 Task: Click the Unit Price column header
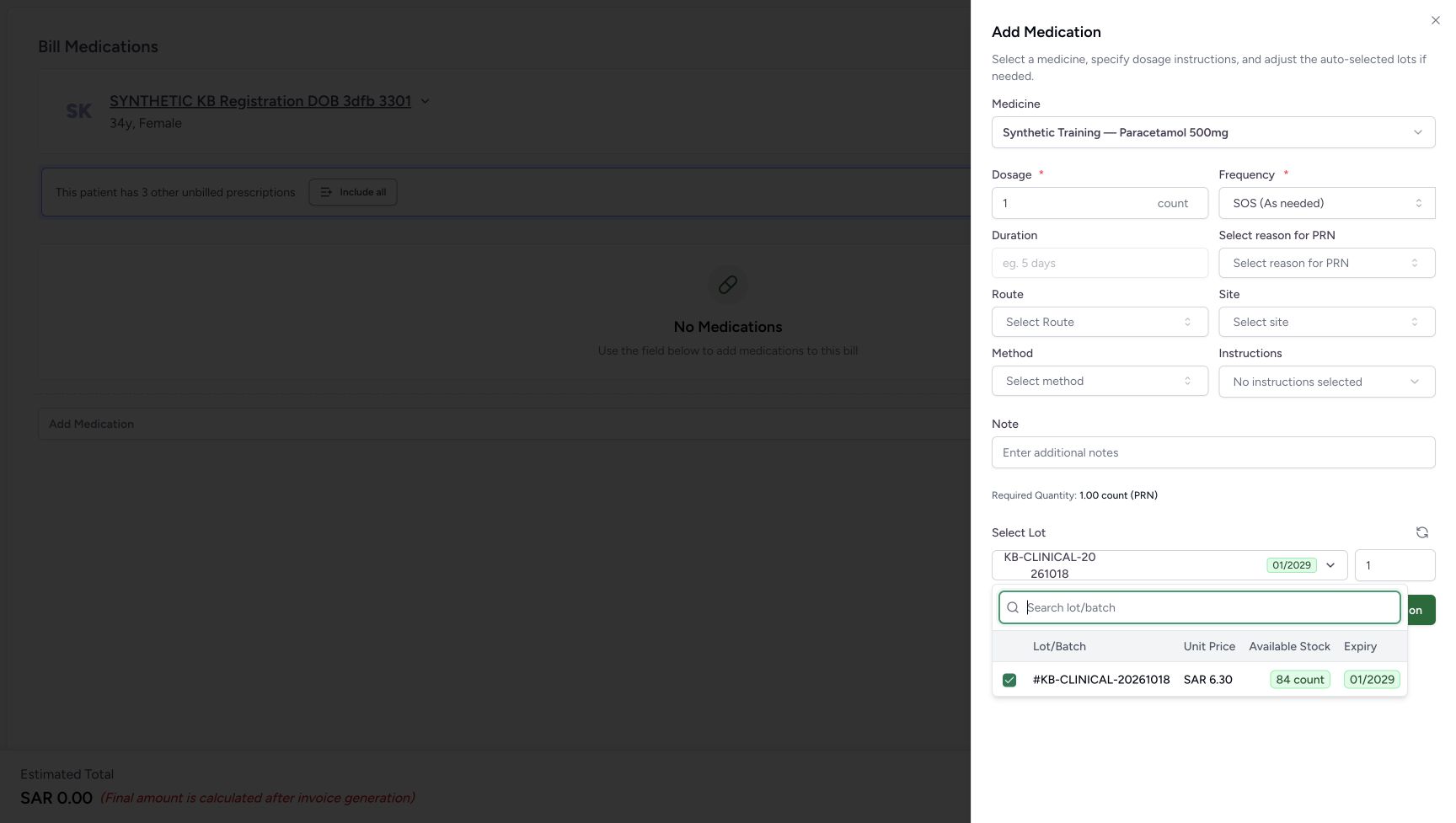[x=1209, y=646]
